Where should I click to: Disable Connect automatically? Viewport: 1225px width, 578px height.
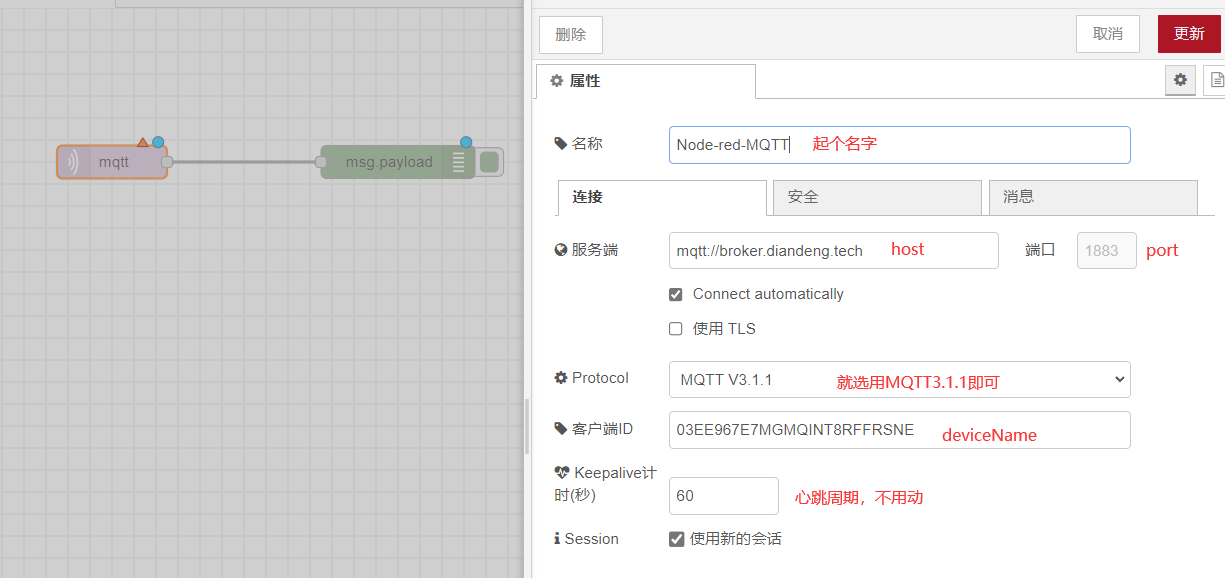[x=676, y=294]
